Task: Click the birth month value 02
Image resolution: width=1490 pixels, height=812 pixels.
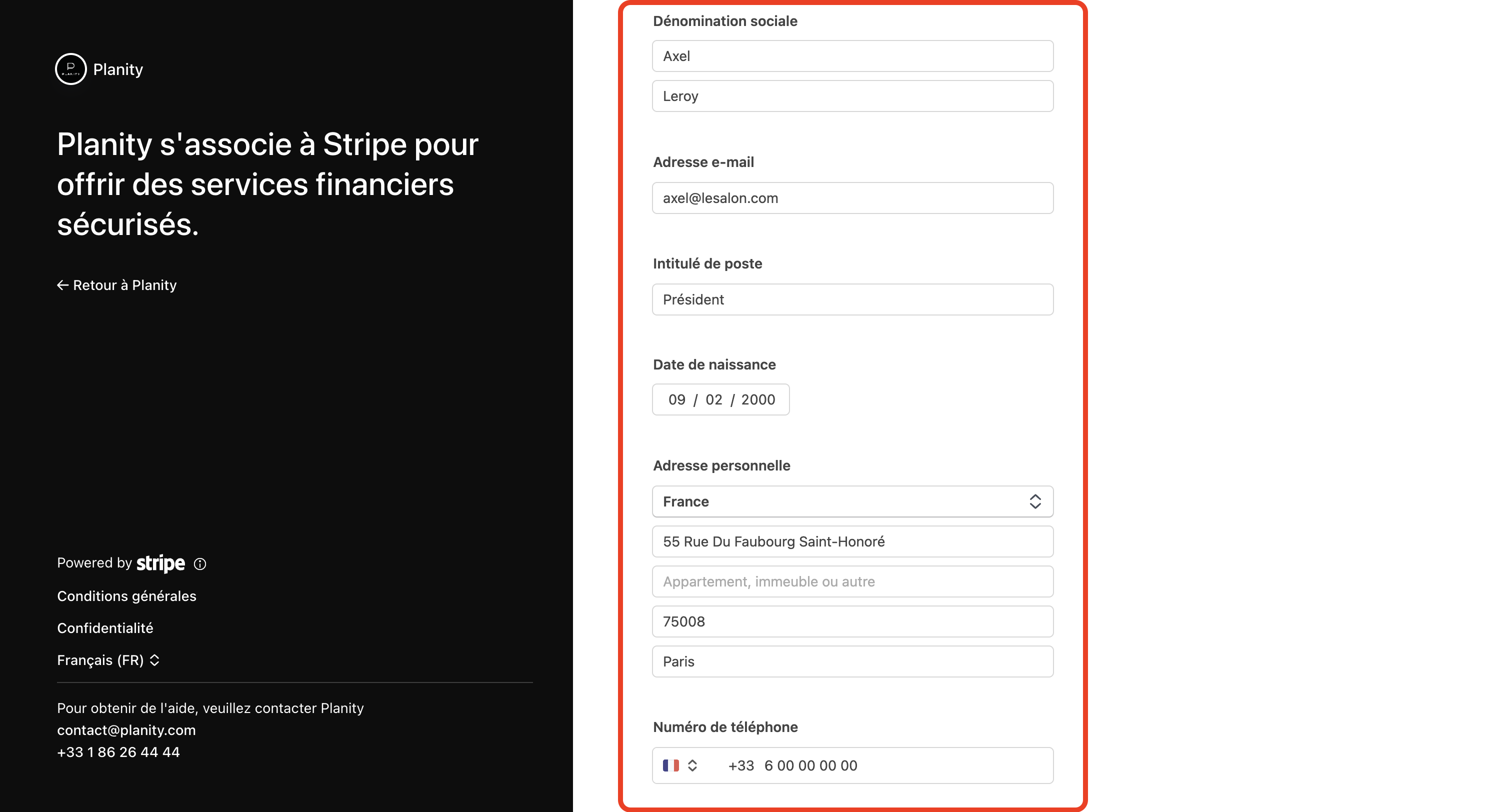Action: pyautogui.click(x=714, y=399)
